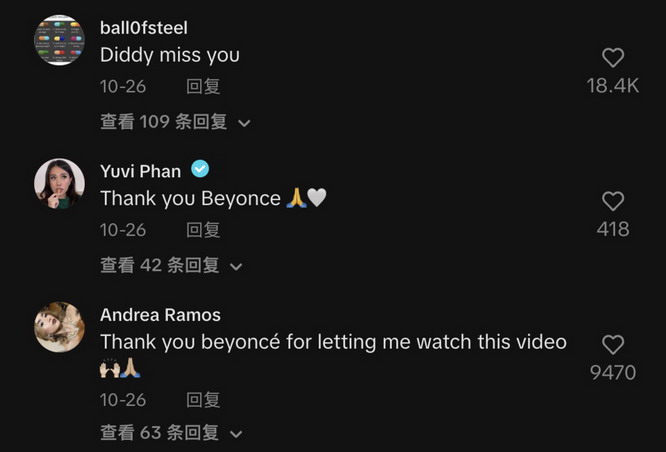Click the 418 like count
The width and height of the screenshot is (666, 452).
click(613, 229)
